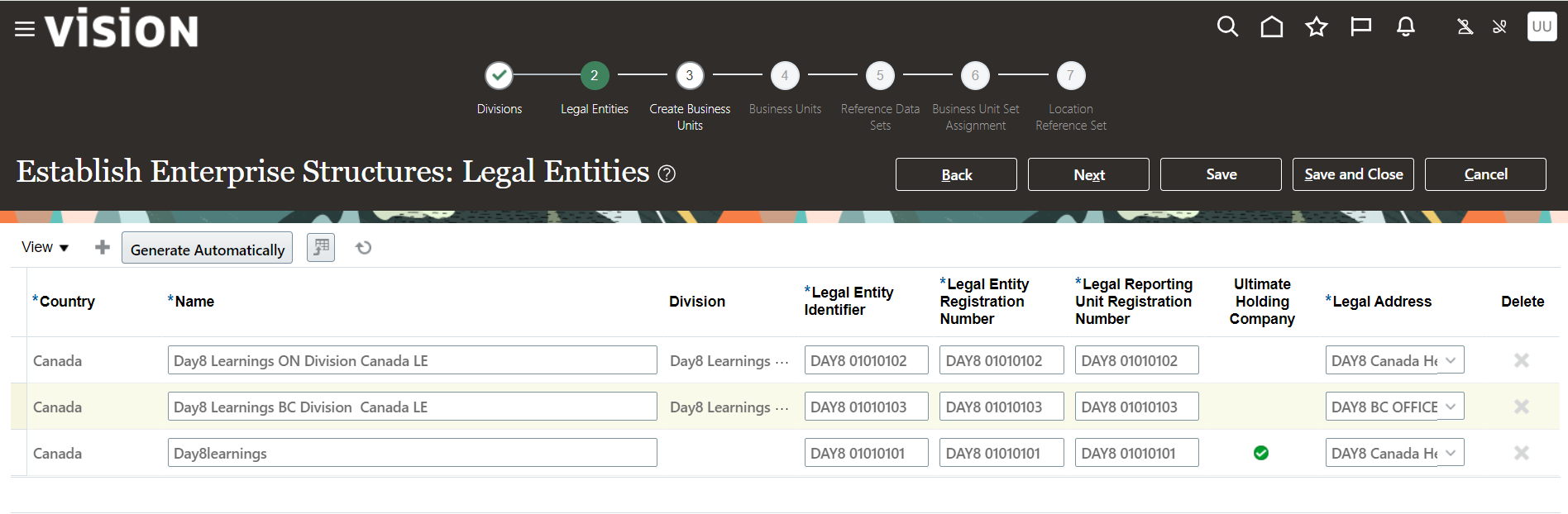
Task: Open the hamburger navigation menu
Action: pos(25,29)
